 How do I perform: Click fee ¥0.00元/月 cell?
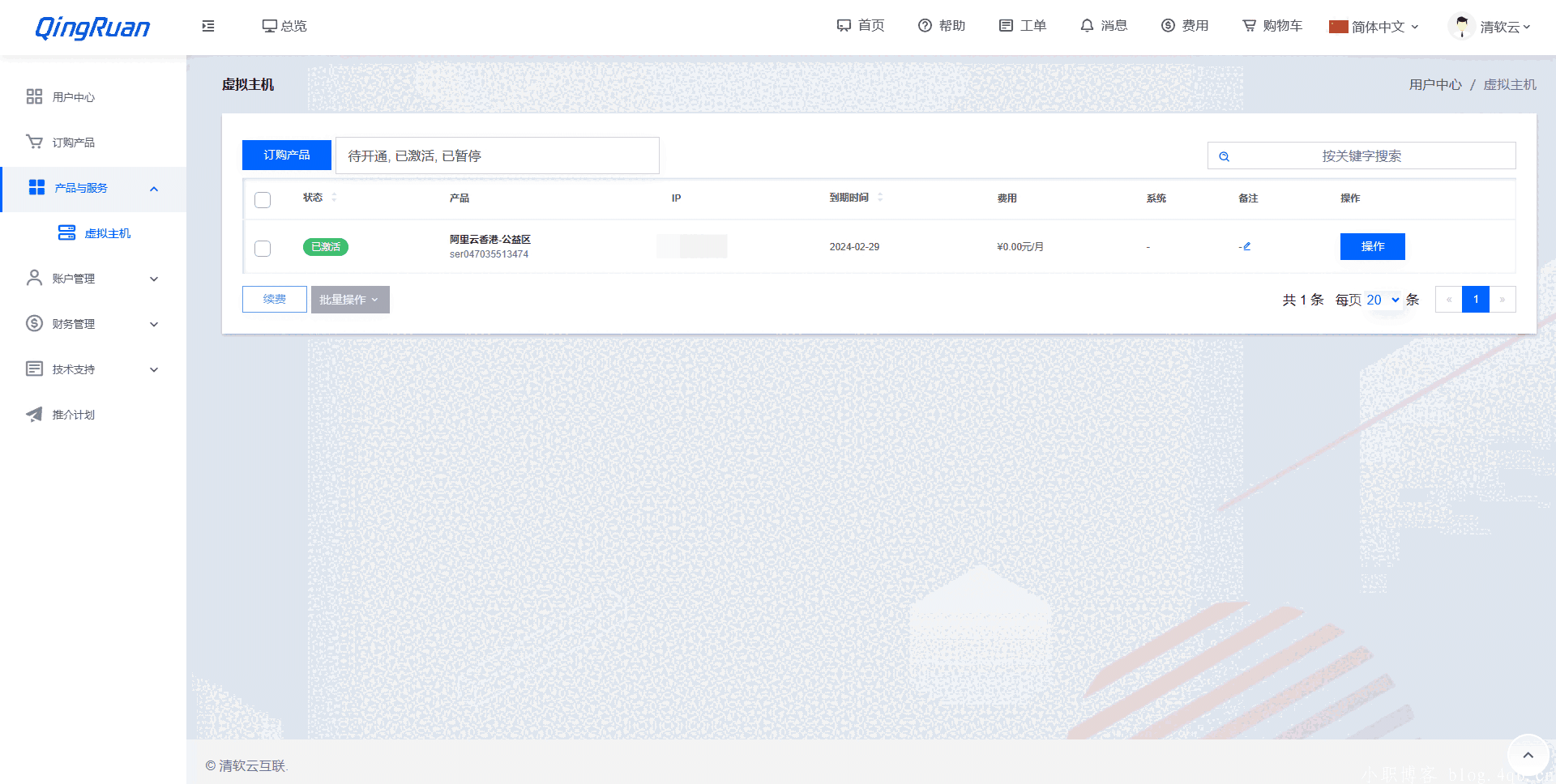pos(1020,247)
